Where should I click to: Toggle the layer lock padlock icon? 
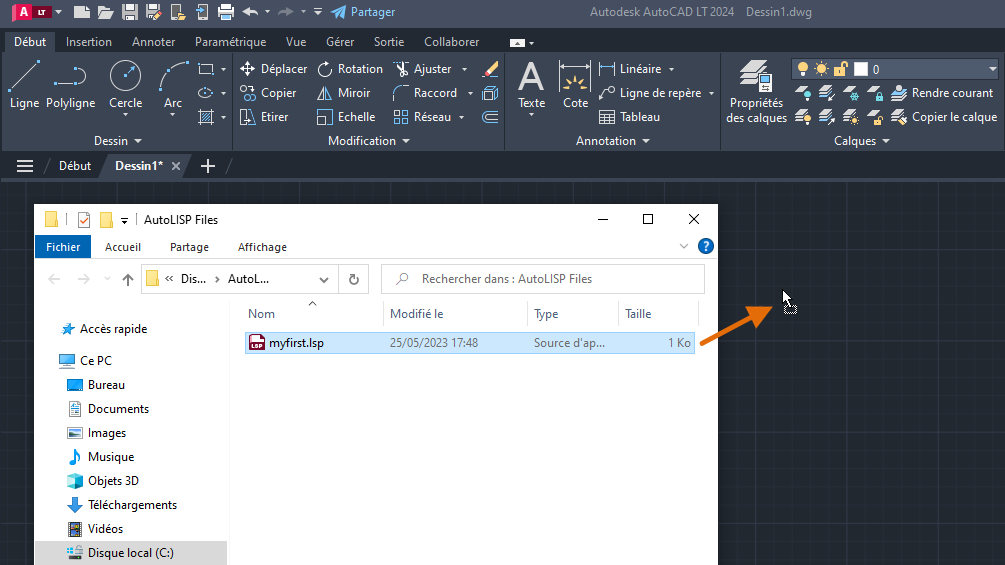(x=841, y=69)
